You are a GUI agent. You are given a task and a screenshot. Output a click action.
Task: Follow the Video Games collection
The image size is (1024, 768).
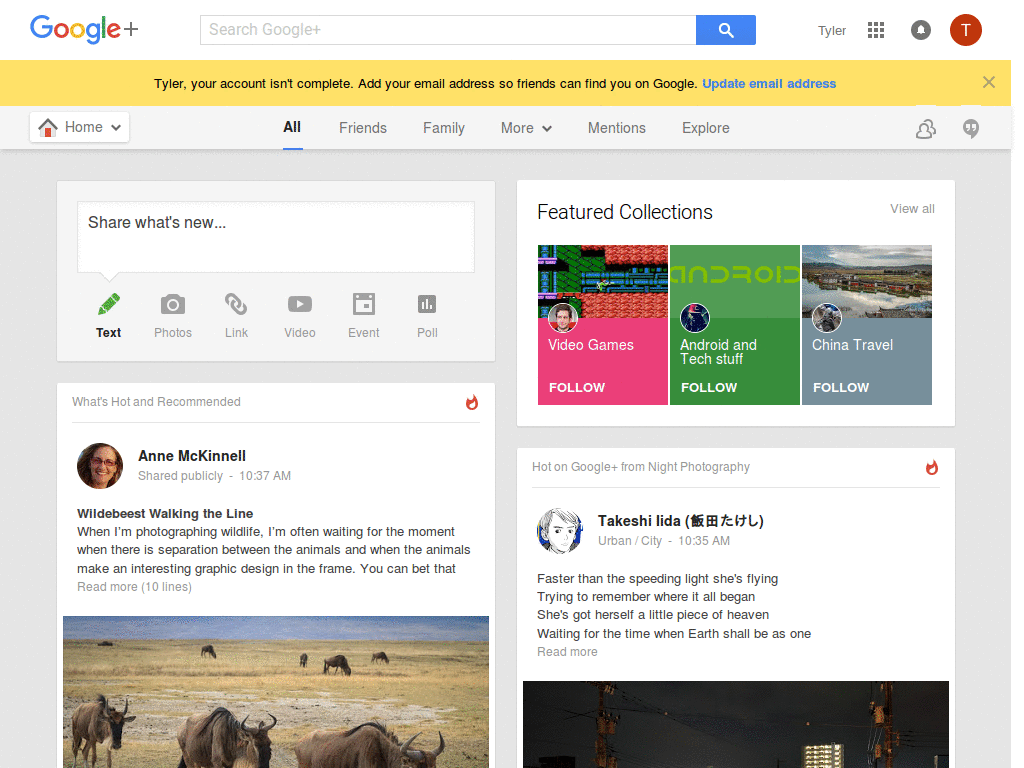pyautogui.click(x=577, y=388)
